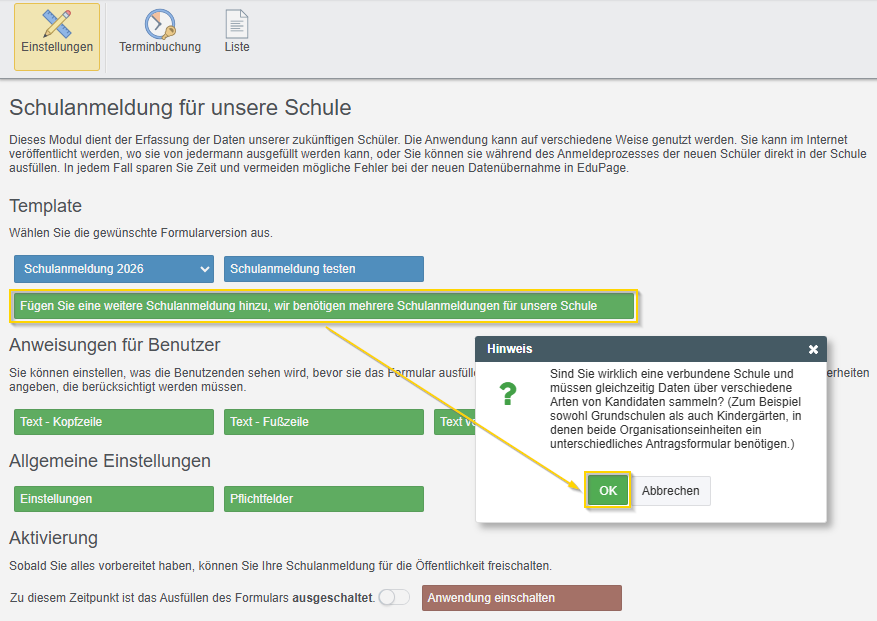
Task: Click the Anwendung einschalten button
Action: point(521,598)
